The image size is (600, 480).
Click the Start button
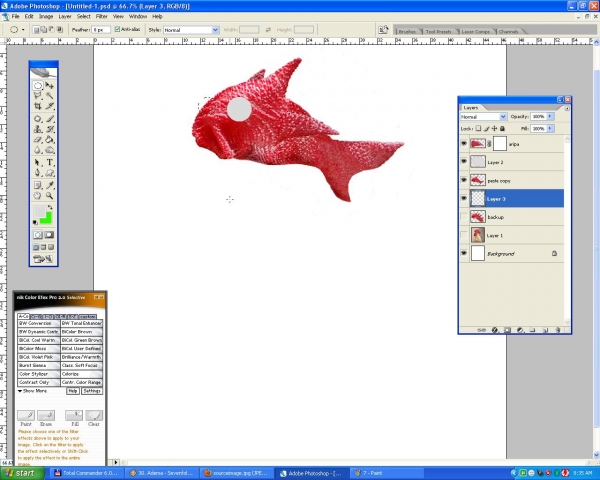pyautogui.click(x=23, y=473)
